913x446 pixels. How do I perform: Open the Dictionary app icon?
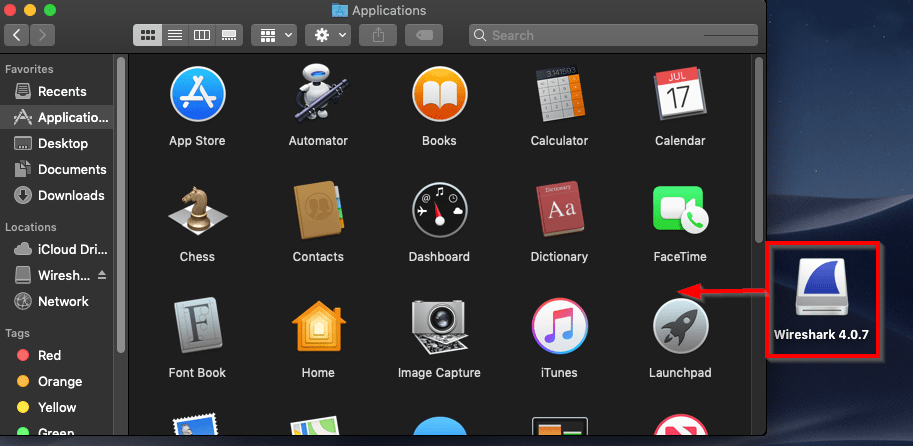coord(560,209)
